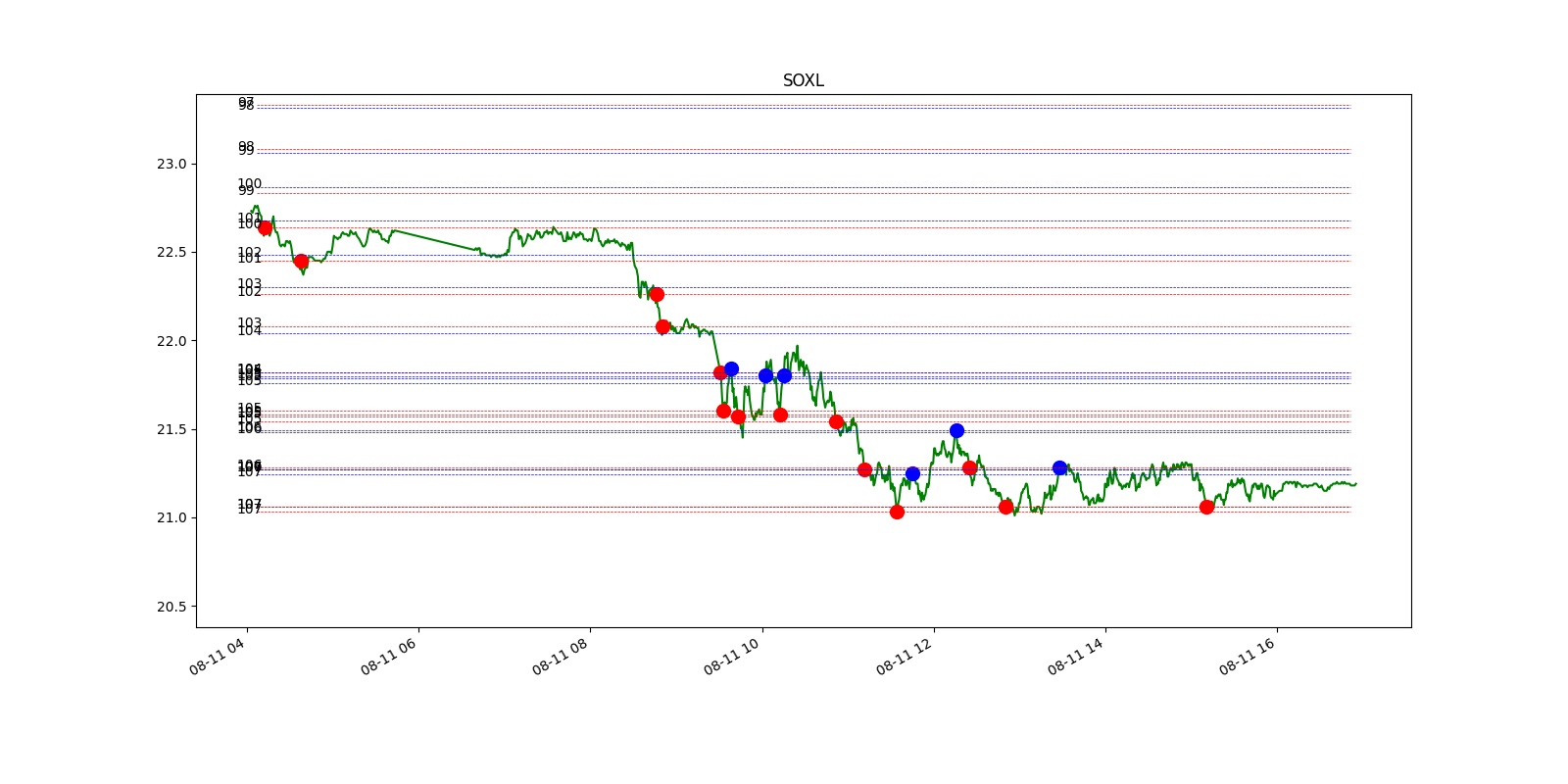Click the last blue marker after 13:00
Viewport: 1568px width, 784px height.
point(1059,467)
